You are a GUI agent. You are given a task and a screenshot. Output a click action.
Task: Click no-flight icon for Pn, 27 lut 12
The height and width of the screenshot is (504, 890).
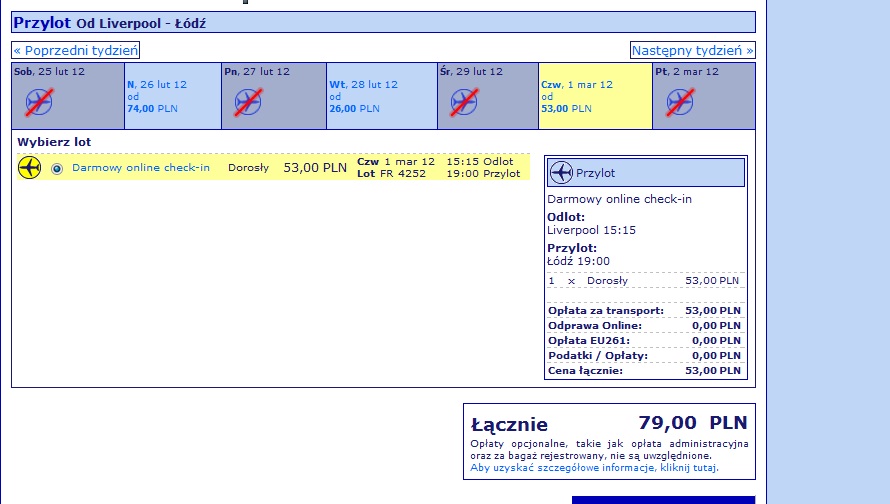[x=248, y=102]
